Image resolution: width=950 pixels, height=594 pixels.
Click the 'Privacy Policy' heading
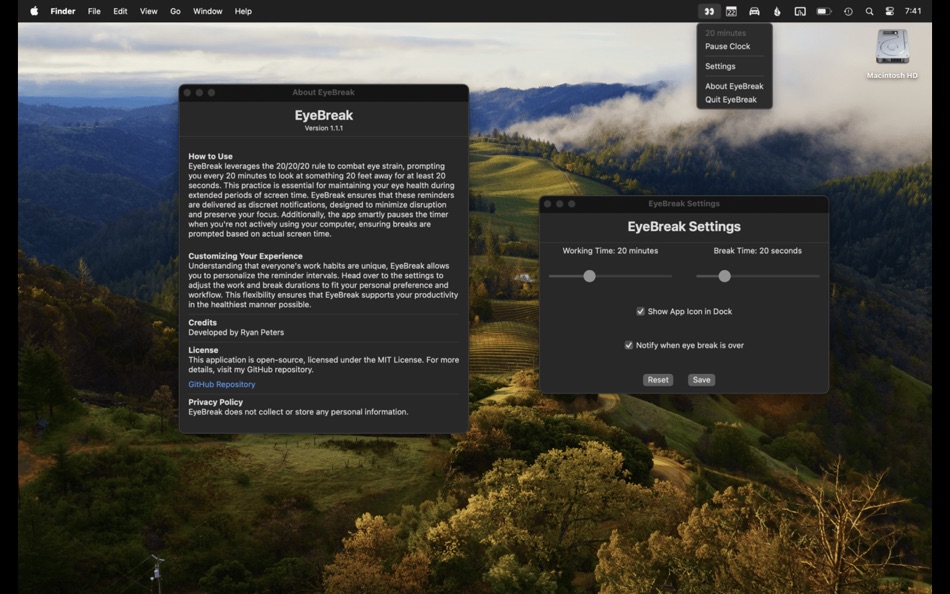tap(215, 402)
